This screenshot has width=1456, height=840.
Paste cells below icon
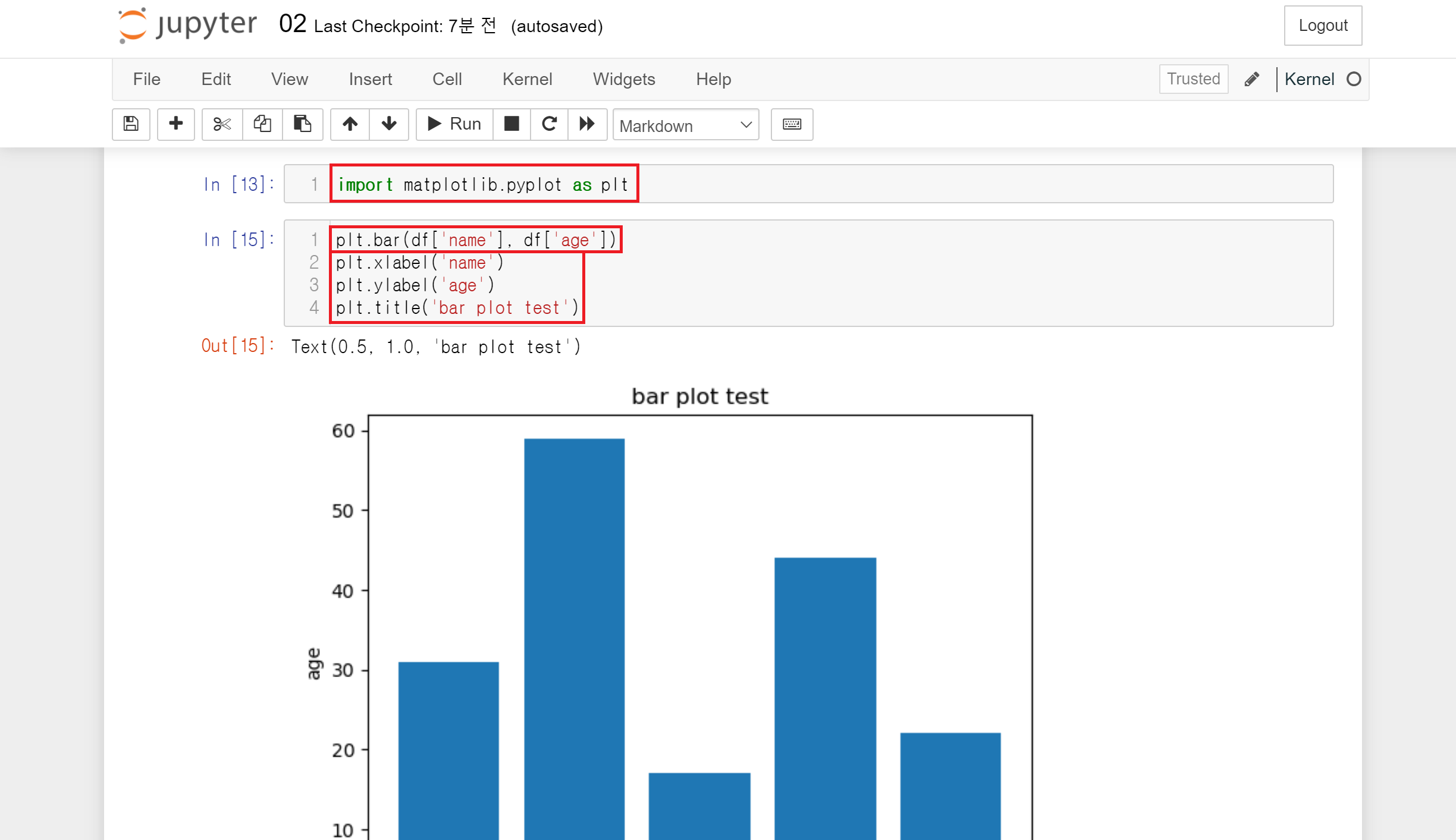(302, 124)
